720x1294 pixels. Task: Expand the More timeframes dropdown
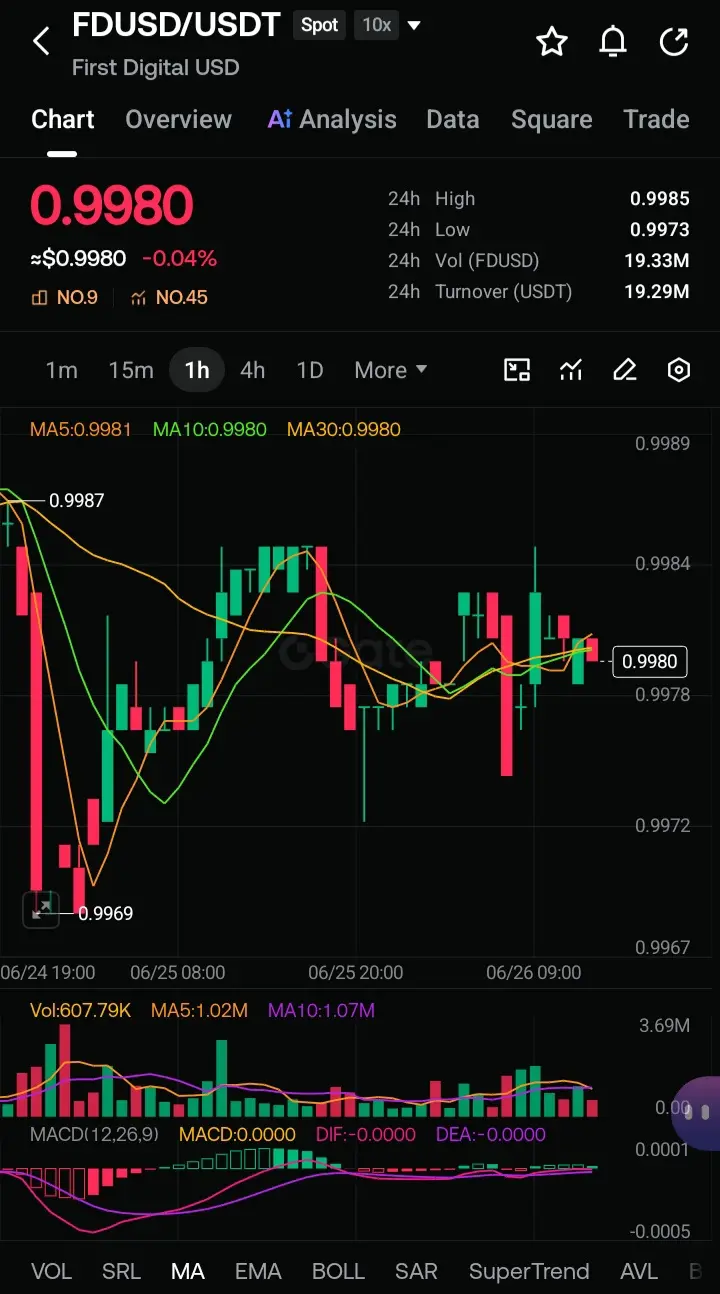391,370
